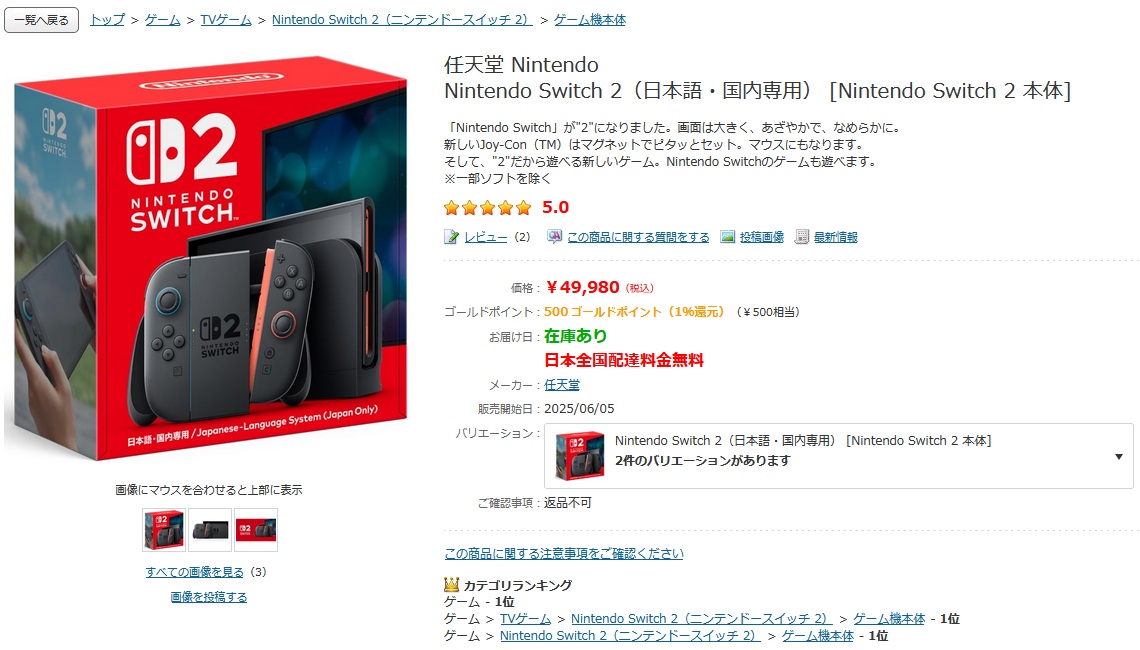
Task: Expand the variation dropdown arrow
Action: [1119, 457]
